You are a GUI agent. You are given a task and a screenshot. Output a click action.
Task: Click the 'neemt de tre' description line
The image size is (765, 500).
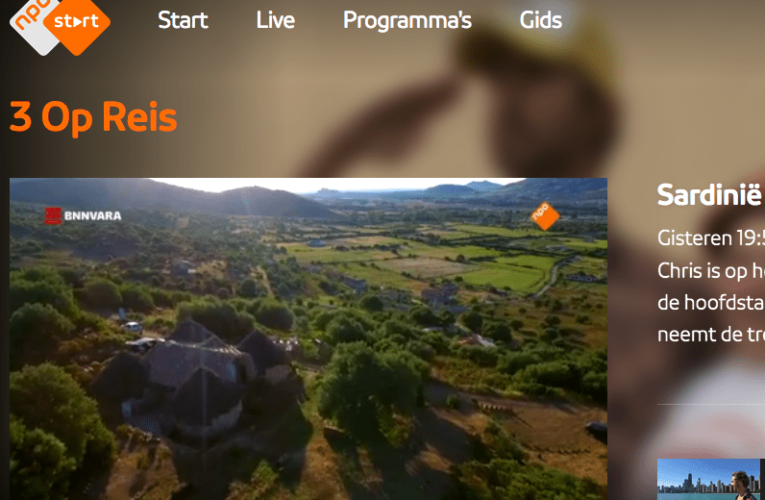click(711, 335)
